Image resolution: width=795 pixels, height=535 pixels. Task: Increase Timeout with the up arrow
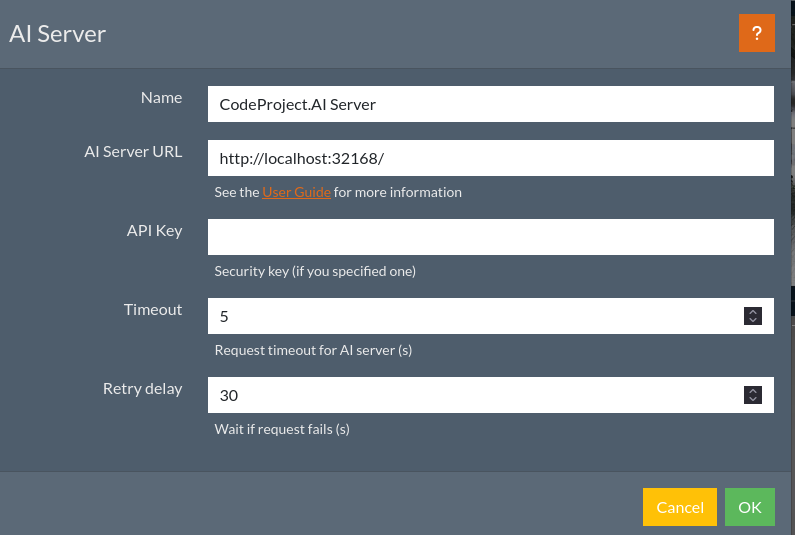pyautogui.click(x=753, y=312)
